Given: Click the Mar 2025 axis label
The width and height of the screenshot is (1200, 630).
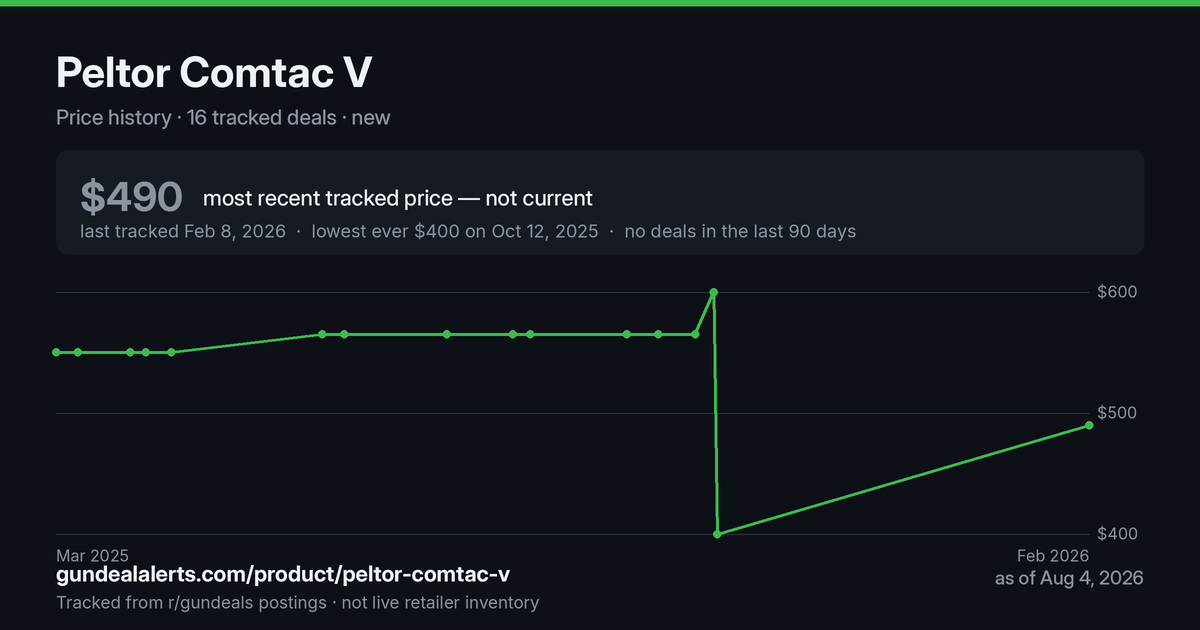Looking at the screenshot, I should tap(92, 555).
